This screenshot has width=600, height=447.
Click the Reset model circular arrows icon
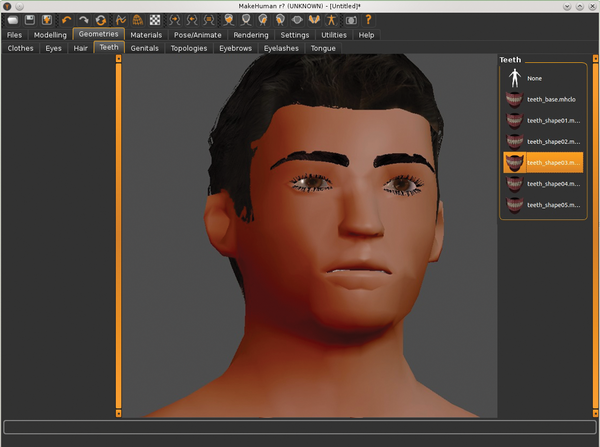click(101, 20)
